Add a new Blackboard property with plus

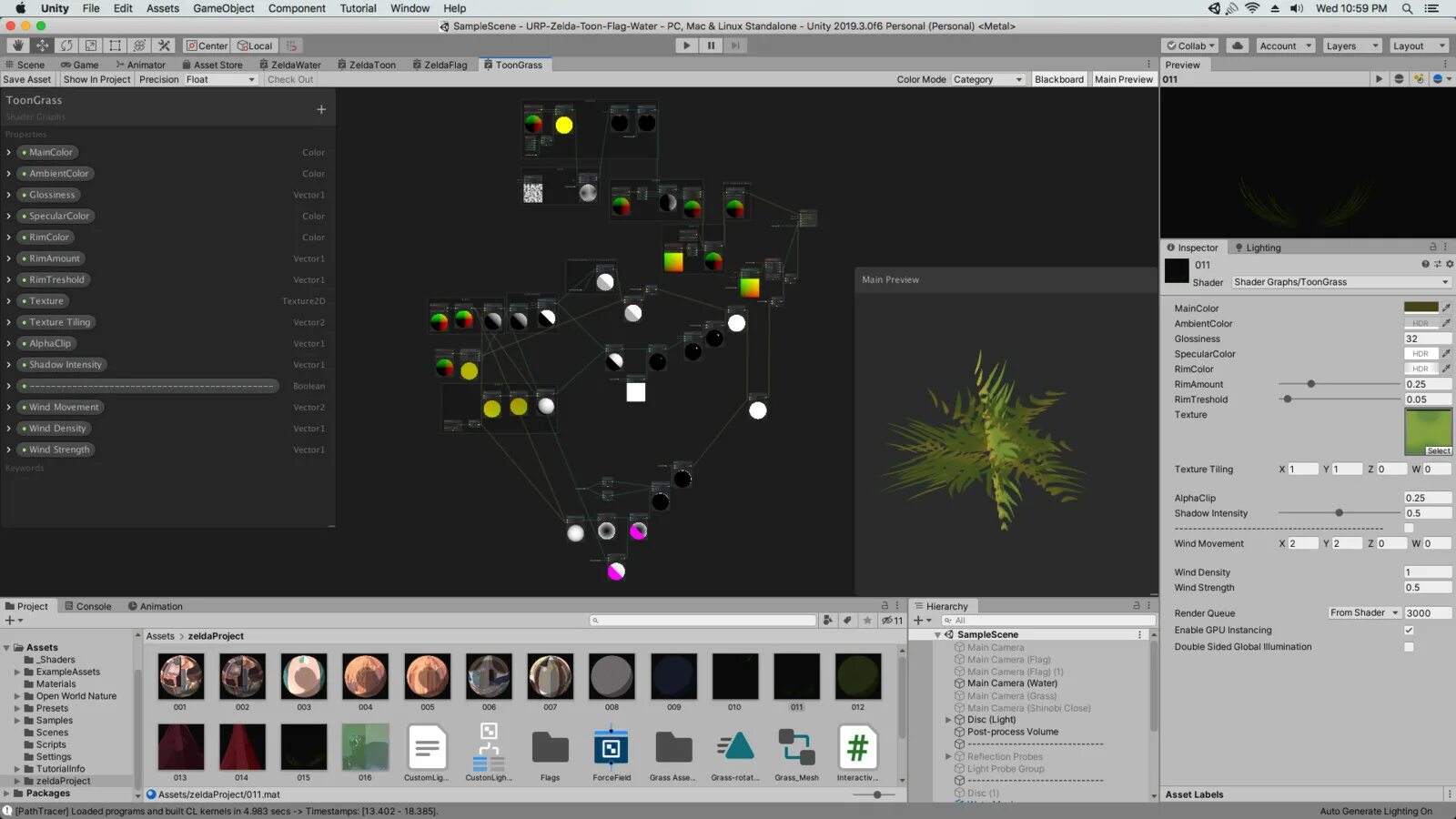point(321,109)
